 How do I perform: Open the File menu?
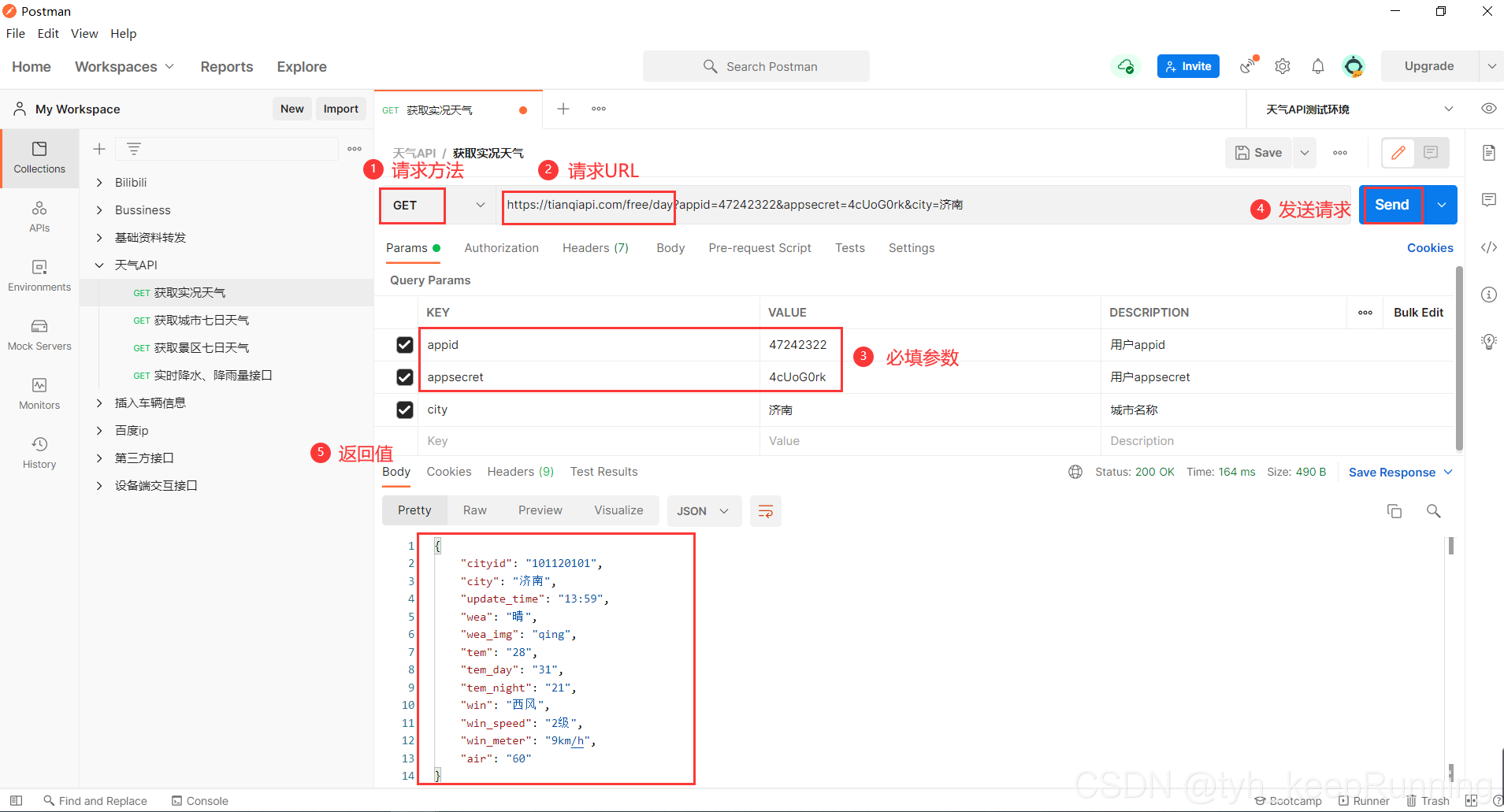pos(16,33)
